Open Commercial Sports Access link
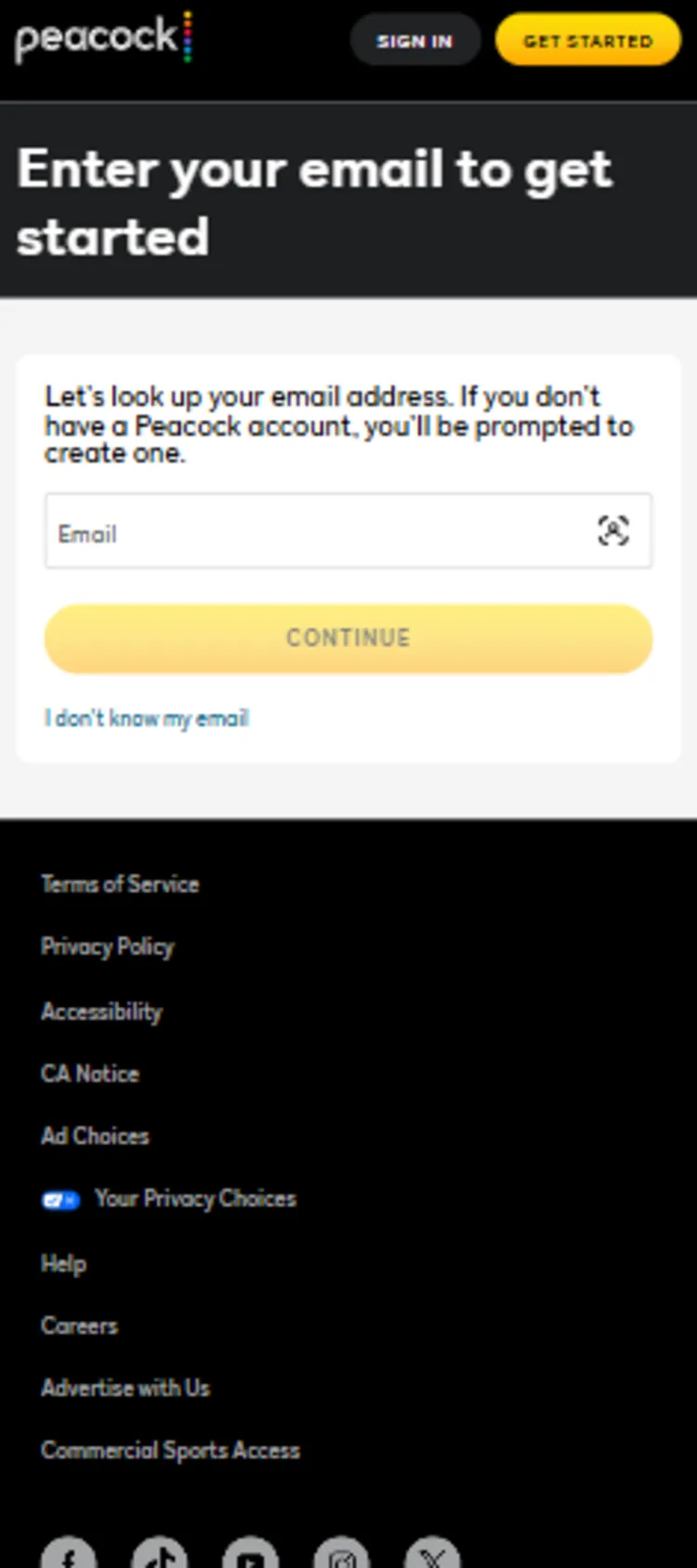This screenshot has width=697, height=1568. [x=170, y=1450]
